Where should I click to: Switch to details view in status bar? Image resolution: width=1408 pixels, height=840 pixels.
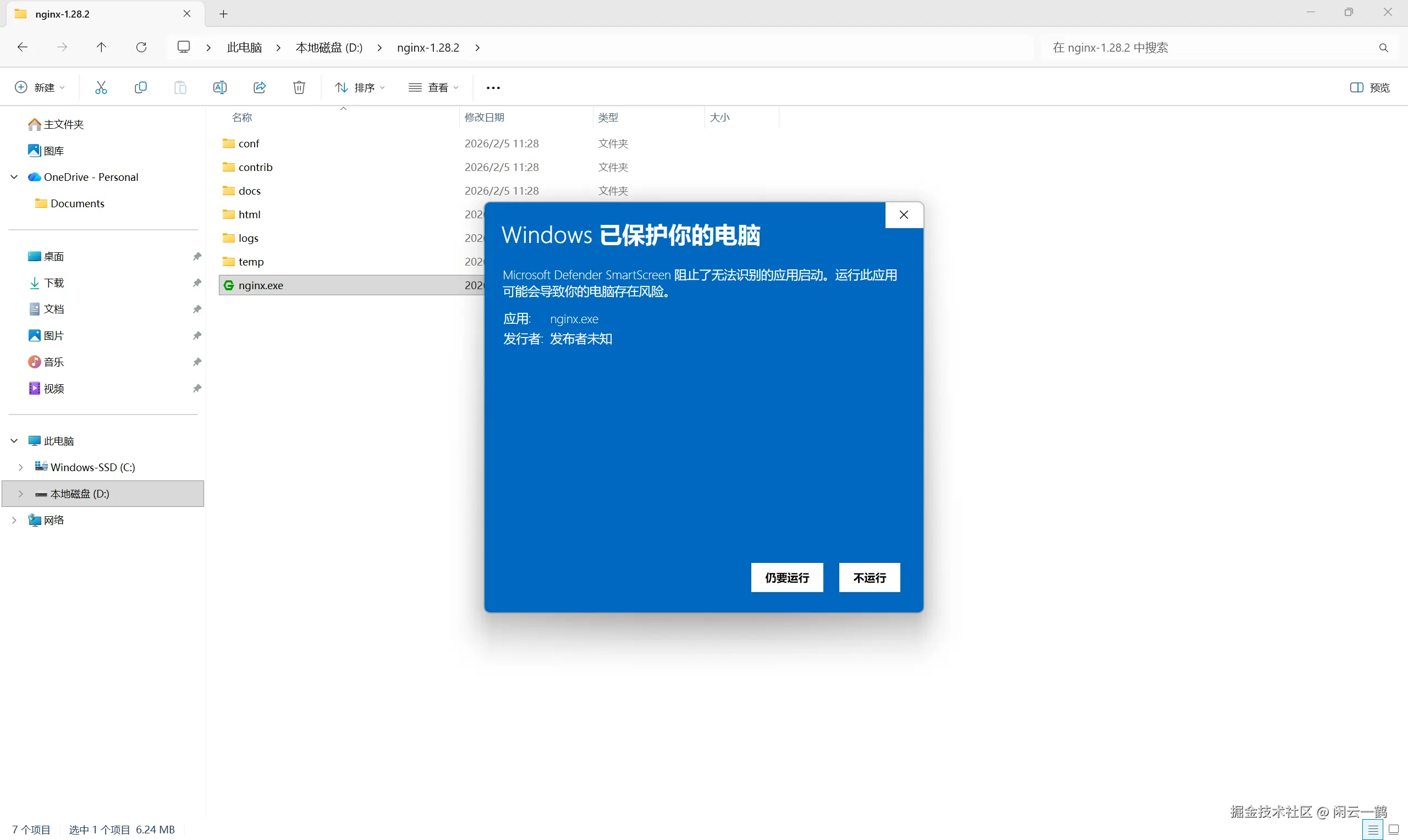click(x=1372, y=830)
